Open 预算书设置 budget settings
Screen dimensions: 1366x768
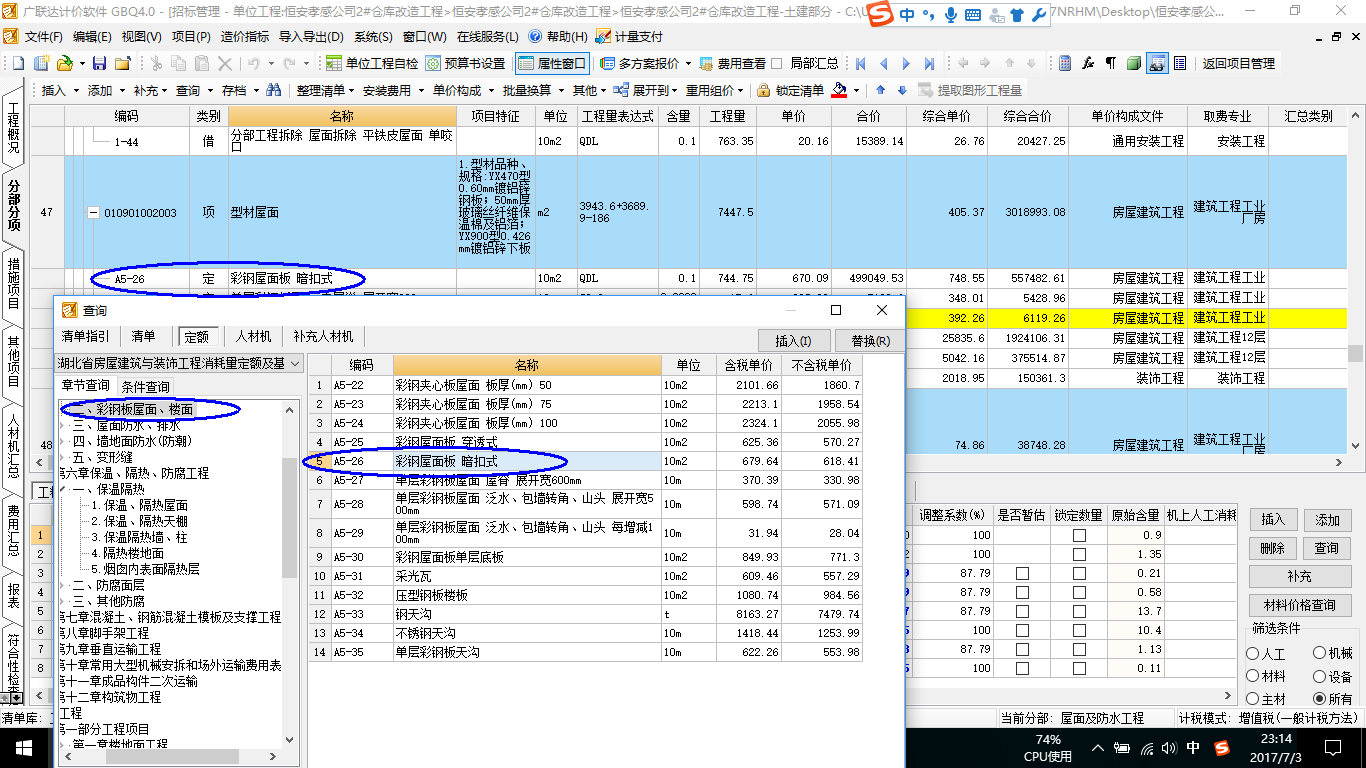[465, 63]
